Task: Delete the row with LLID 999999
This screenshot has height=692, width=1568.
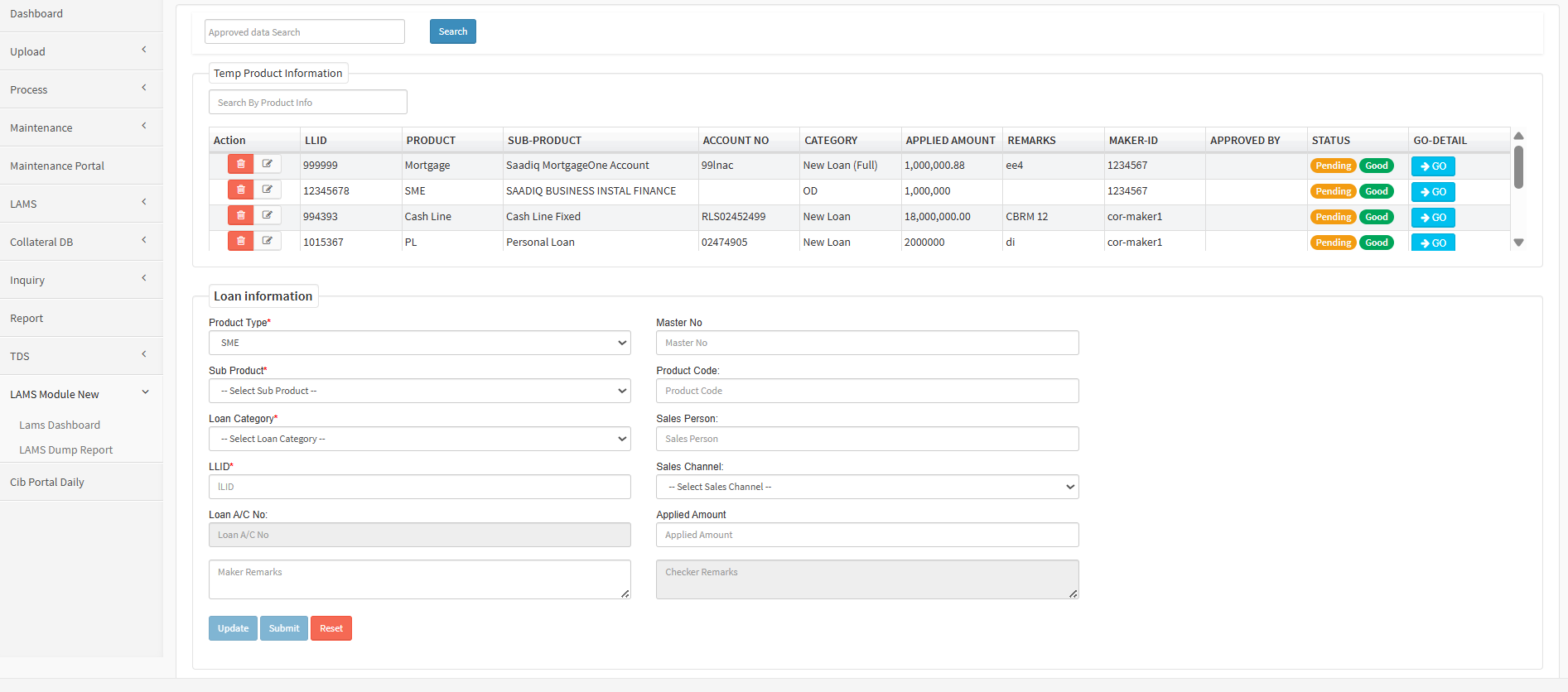Action: coord(240,165)
